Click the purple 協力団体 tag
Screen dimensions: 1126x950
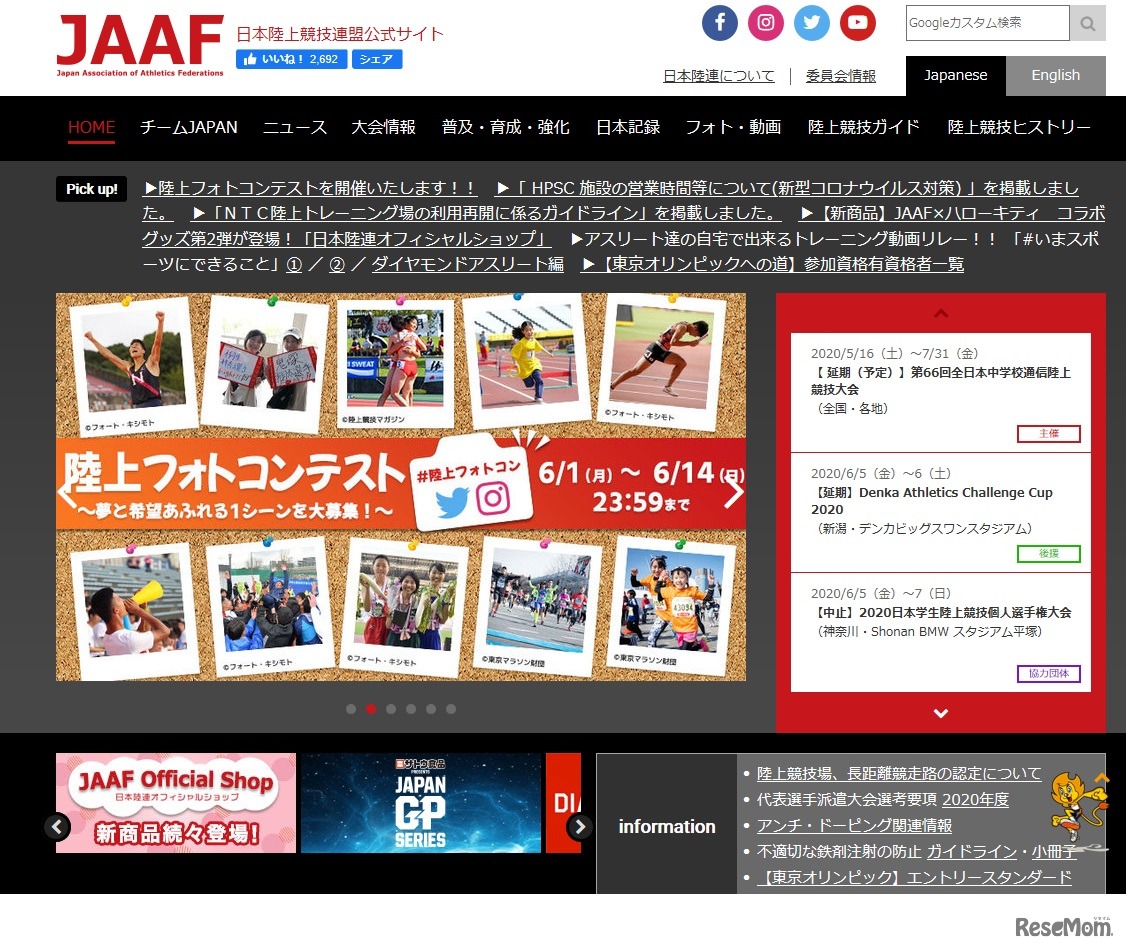(1048, 674)
